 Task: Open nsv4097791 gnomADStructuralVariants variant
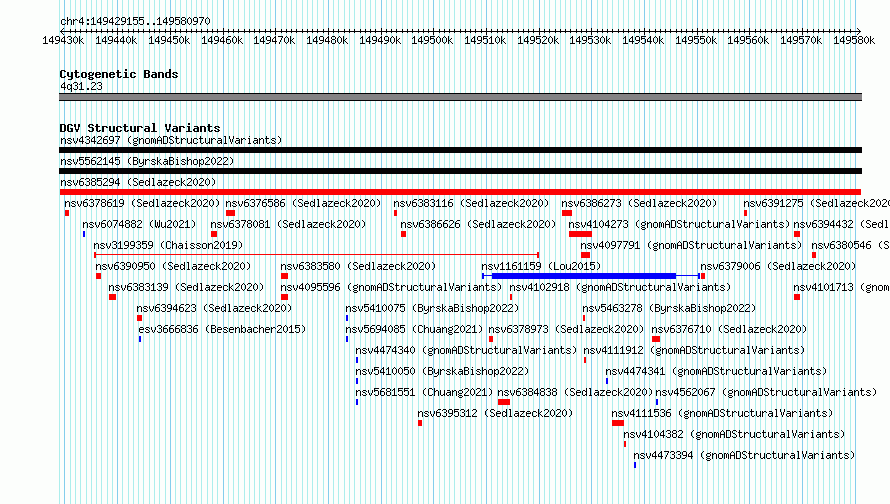tap(691, 245)
